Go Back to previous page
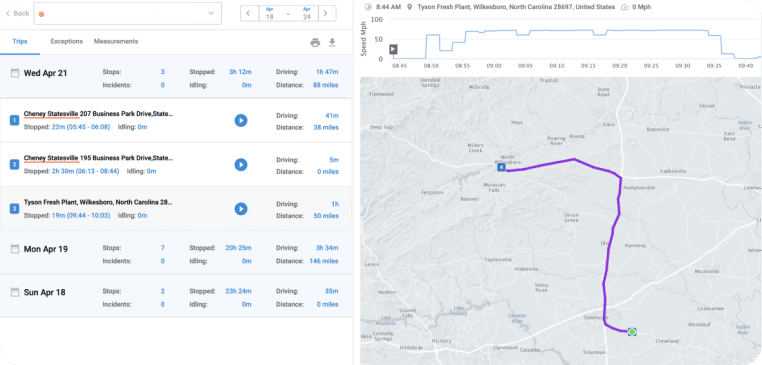 tap(17, 13)
